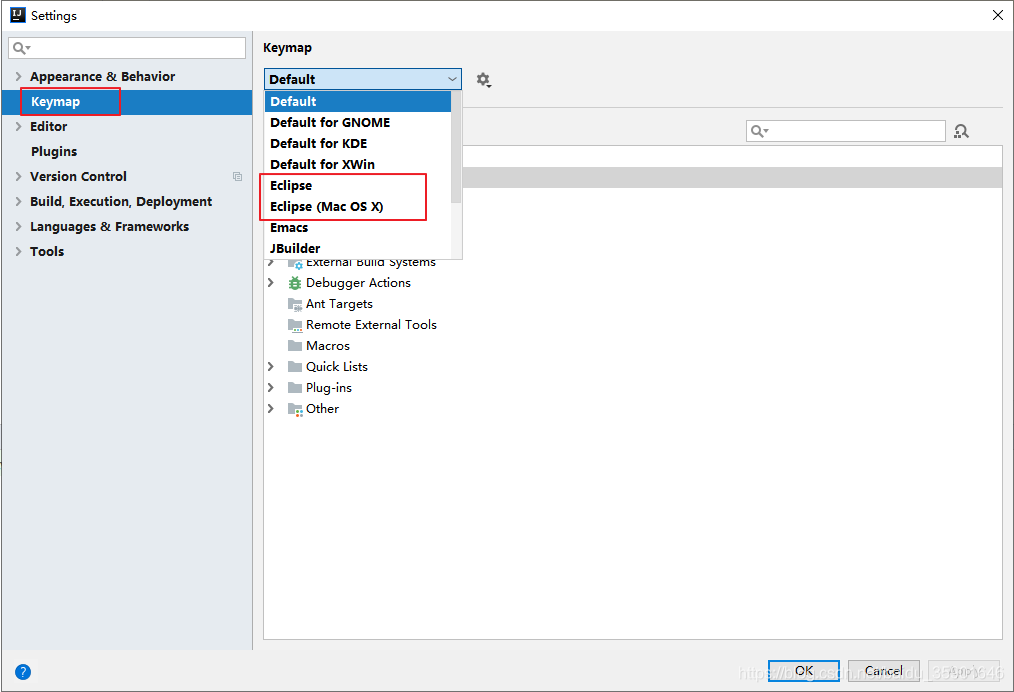Expand Languages & Frameworks arrow
The image size is (1014, 692).
18,226
